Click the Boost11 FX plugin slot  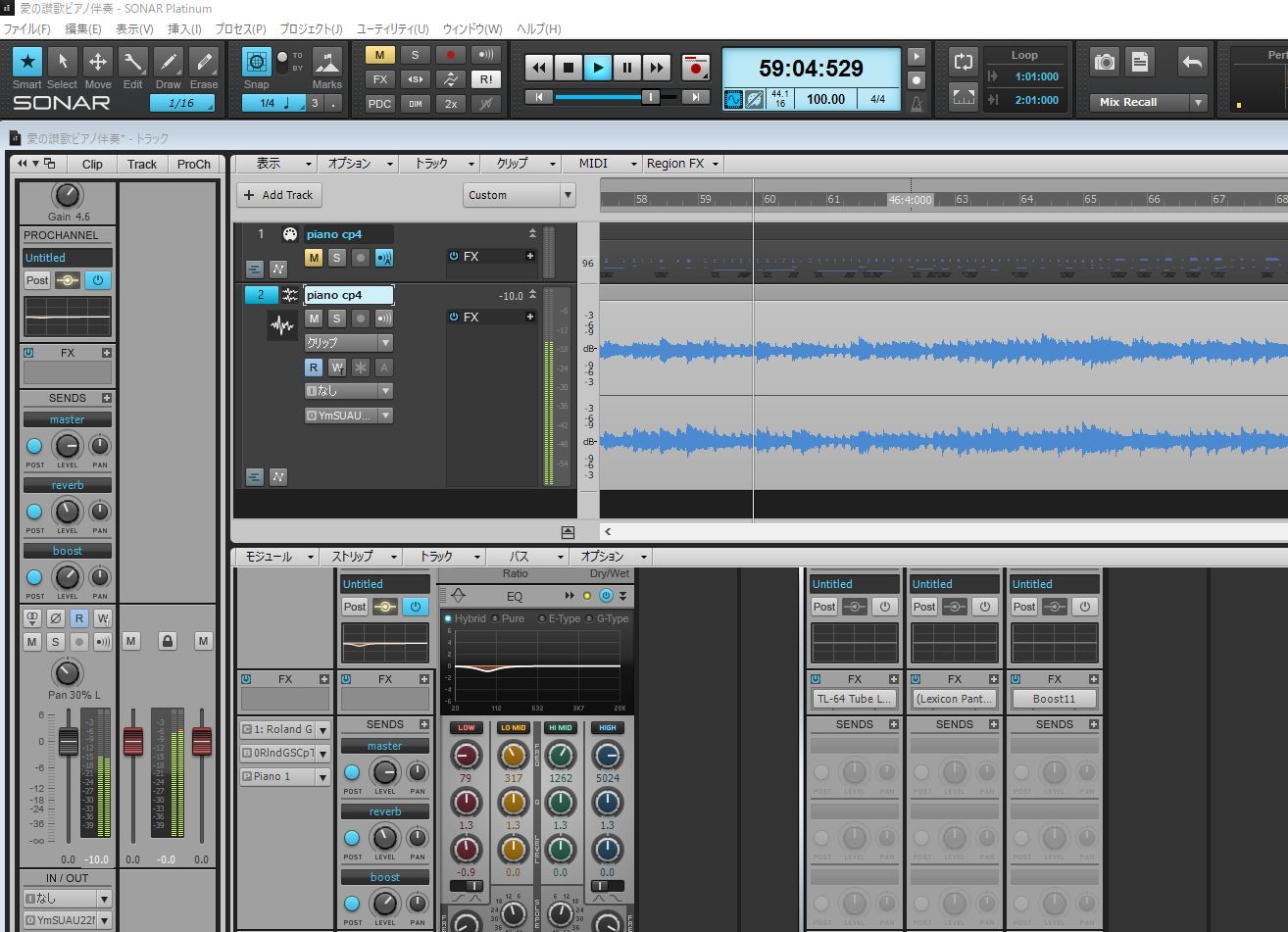[x=1055, y=699]
